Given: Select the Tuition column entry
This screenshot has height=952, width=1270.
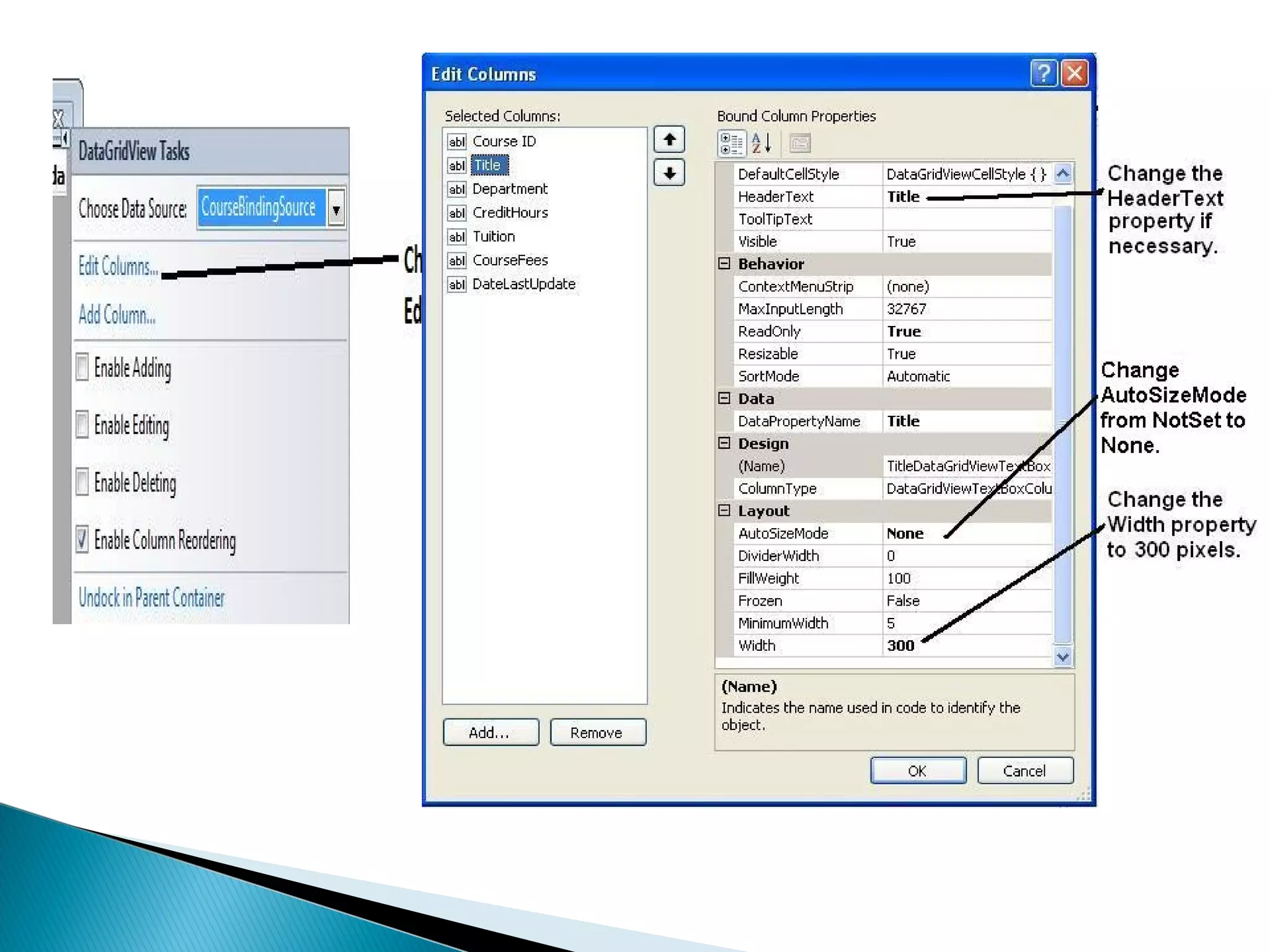Looking at the screenshot, I should (493, 236).
